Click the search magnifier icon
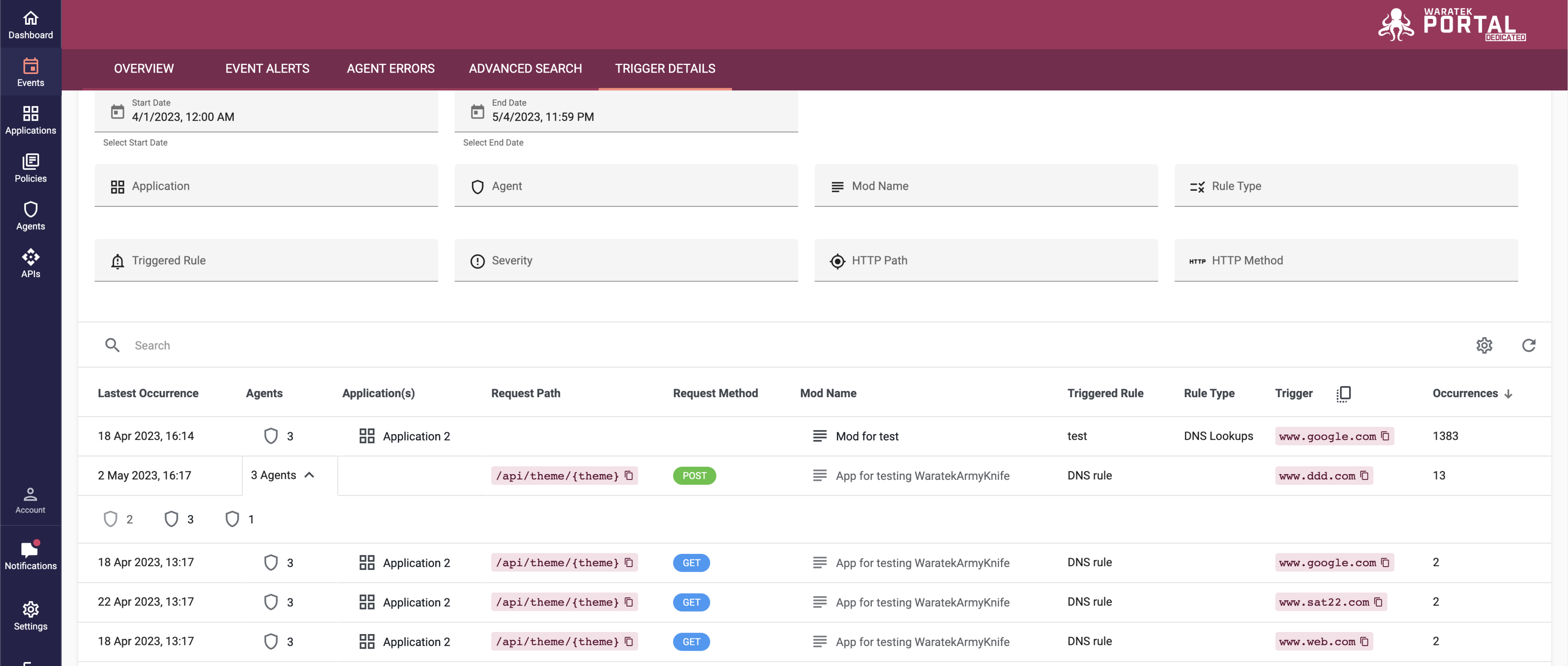This screenshot has height=666, width=1568. (x=112, y=345)
